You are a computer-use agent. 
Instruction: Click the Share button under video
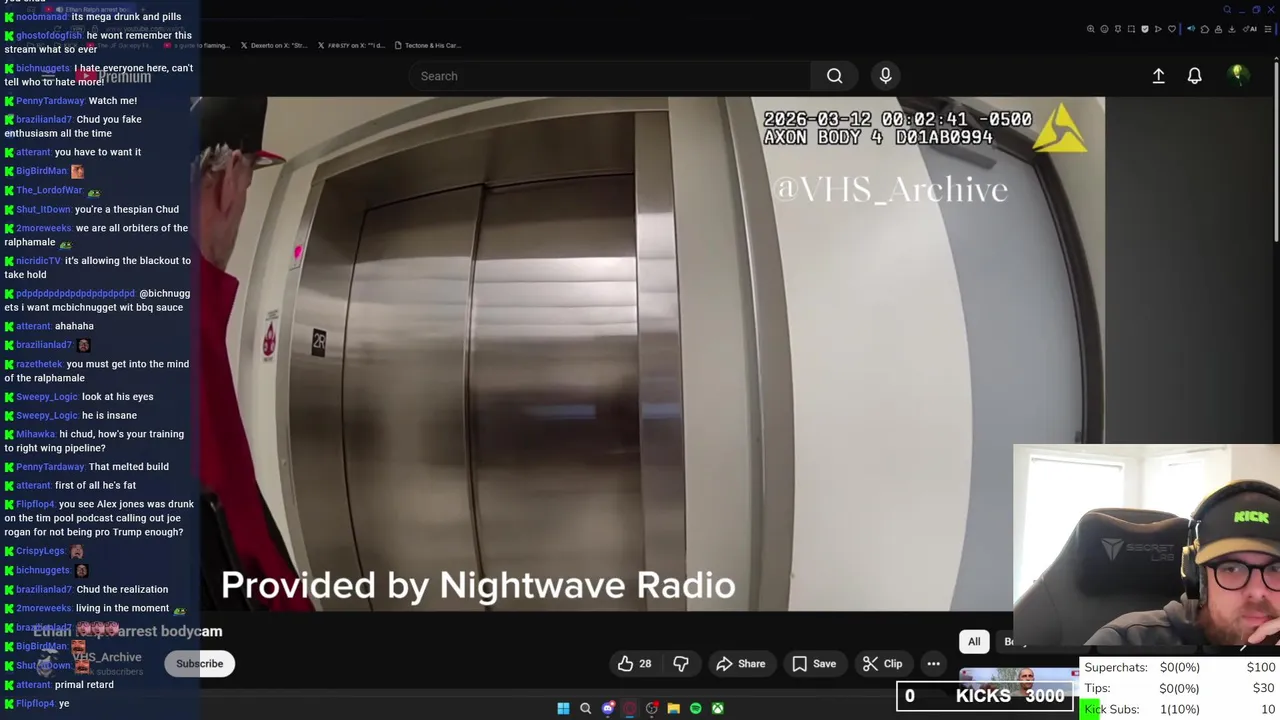(x=741, y=663)
